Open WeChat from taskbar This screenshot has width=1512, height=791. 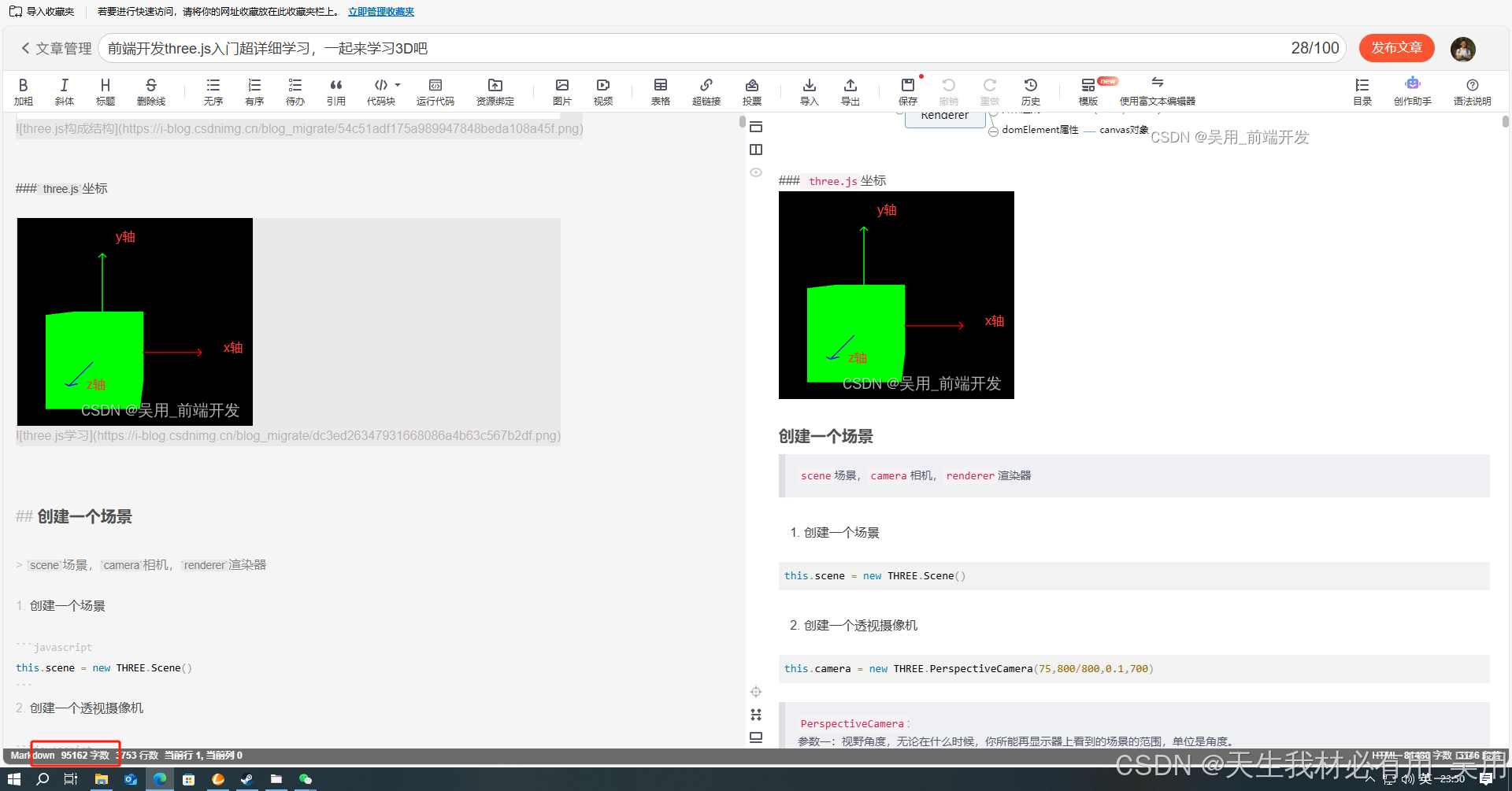click(x=306, y=779)
